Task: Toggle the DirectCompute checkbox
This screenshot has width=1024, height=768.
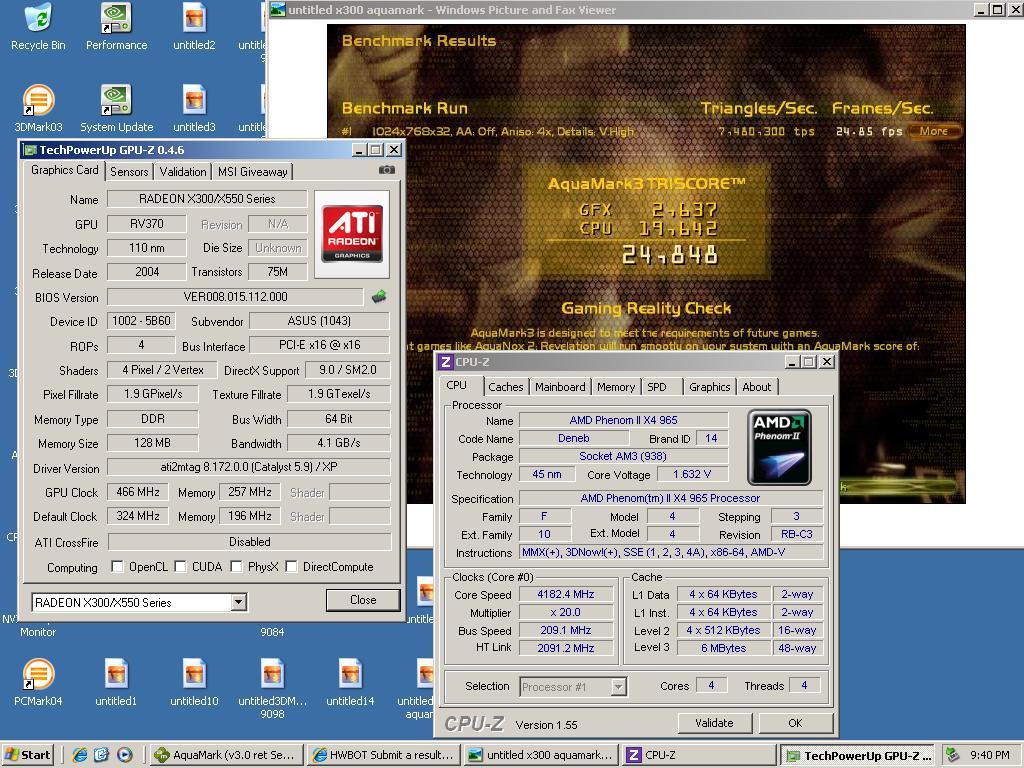Action: pos(291,566)
